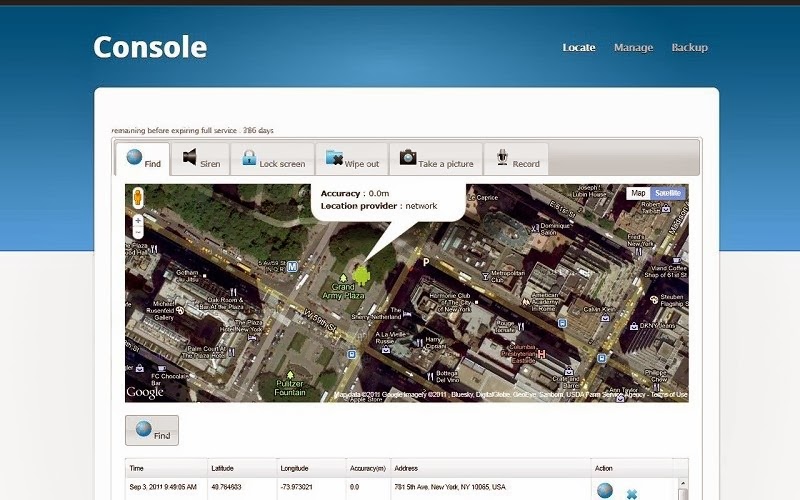Click the Action column header
This screenshot has height=500, width=800.
[x=632, y=468]
